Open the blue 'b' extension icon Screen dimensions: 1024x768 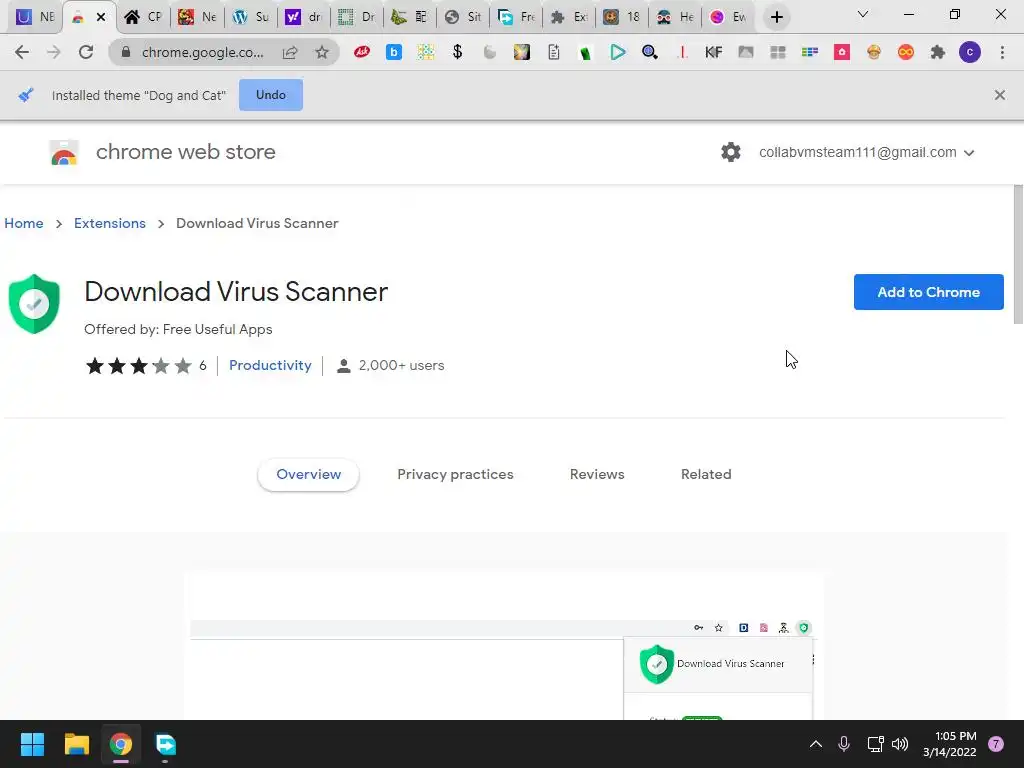point(394,52)
